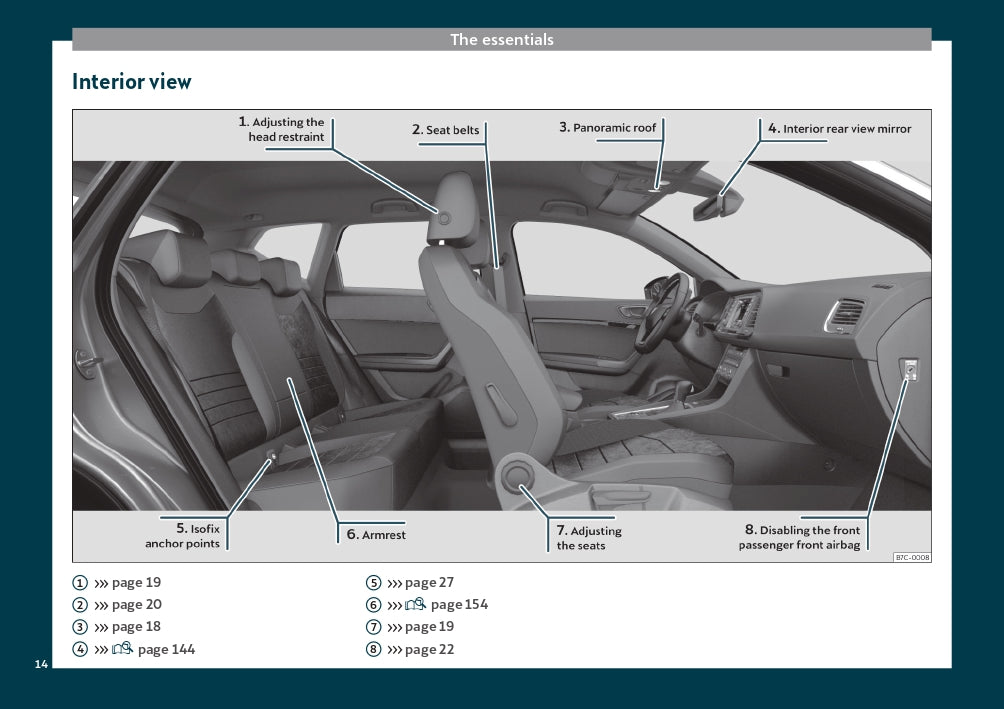Viewport: 1004px width, 709px height.
Task: Click the steering wheel in the interior photo
Action: point(660,310)
